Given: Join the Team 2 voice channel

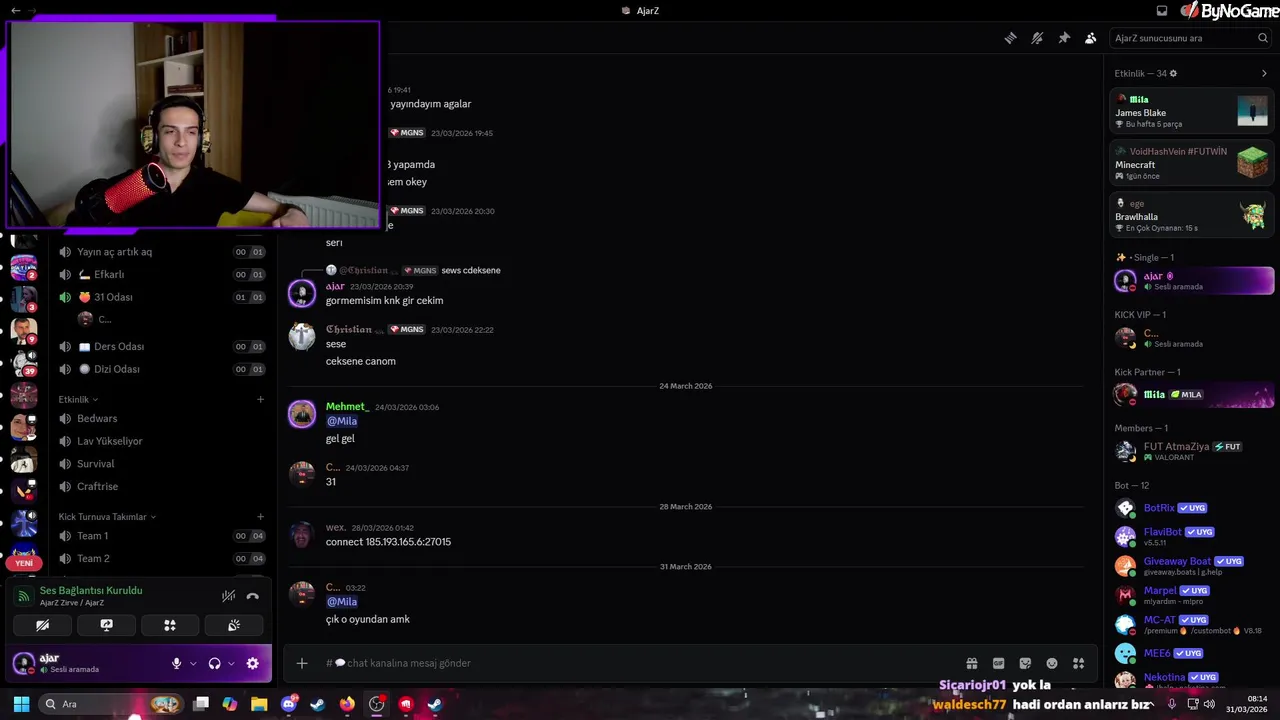Looking at the screenshot, I should pyautogui.click(x=160, y=559).
